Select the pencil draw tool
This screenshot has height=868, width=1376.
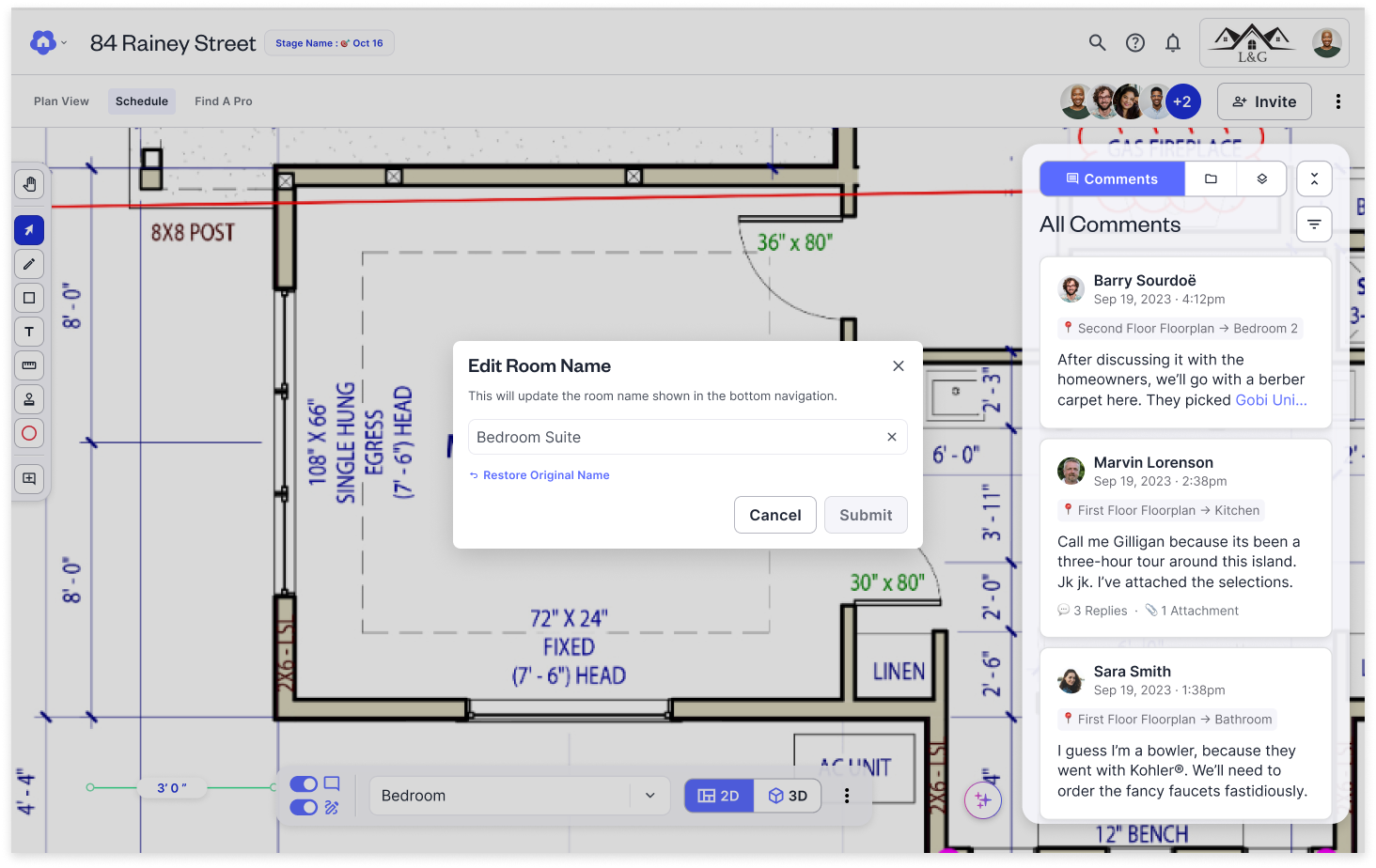point(29,264)
